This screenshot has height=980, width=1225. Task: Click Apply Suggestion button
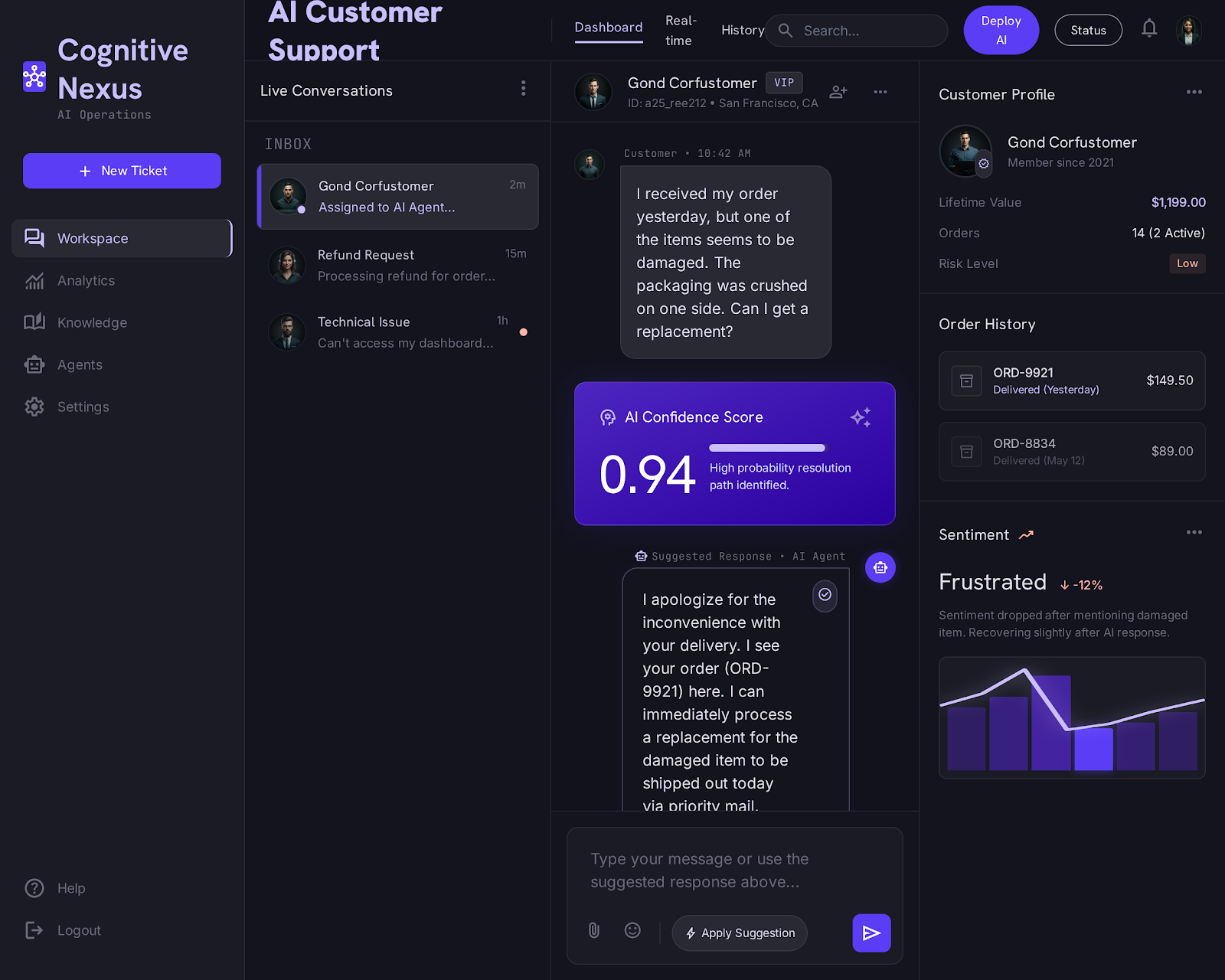click(740, 933)
